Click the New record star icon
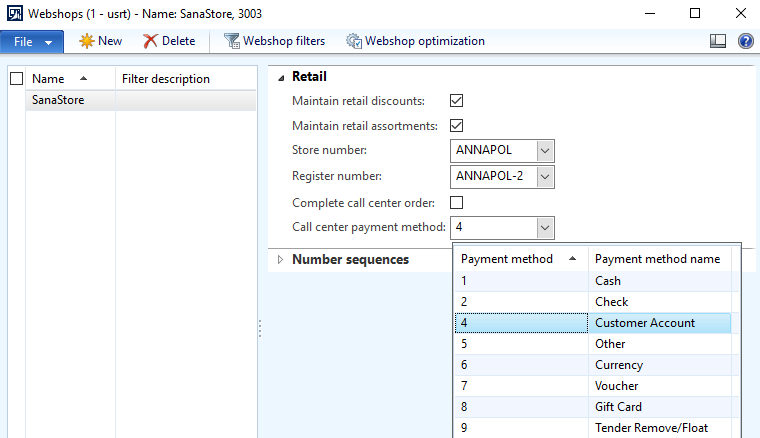 coord(87,41)
